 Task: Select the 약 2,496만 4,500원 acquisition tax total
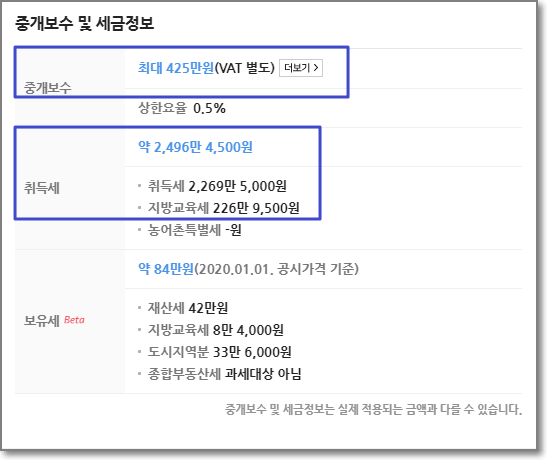tap(195, 147)
